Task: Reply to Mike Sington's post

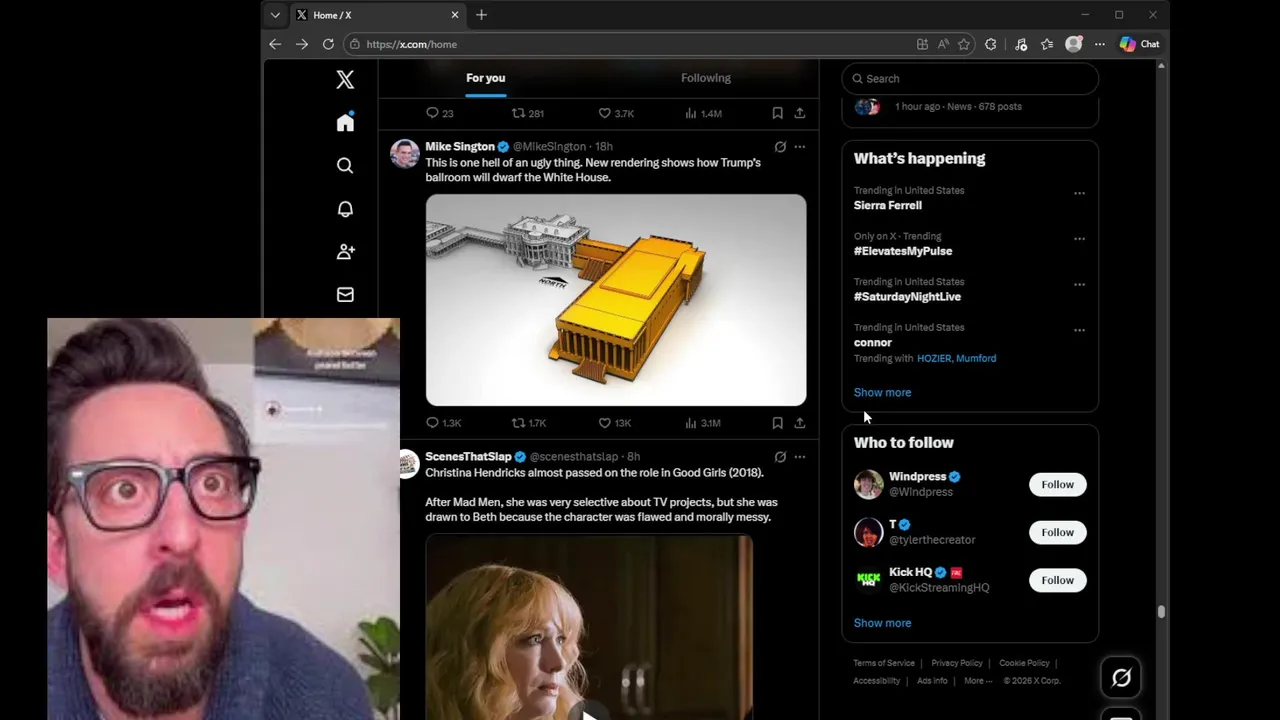Action: click(443, 423)
